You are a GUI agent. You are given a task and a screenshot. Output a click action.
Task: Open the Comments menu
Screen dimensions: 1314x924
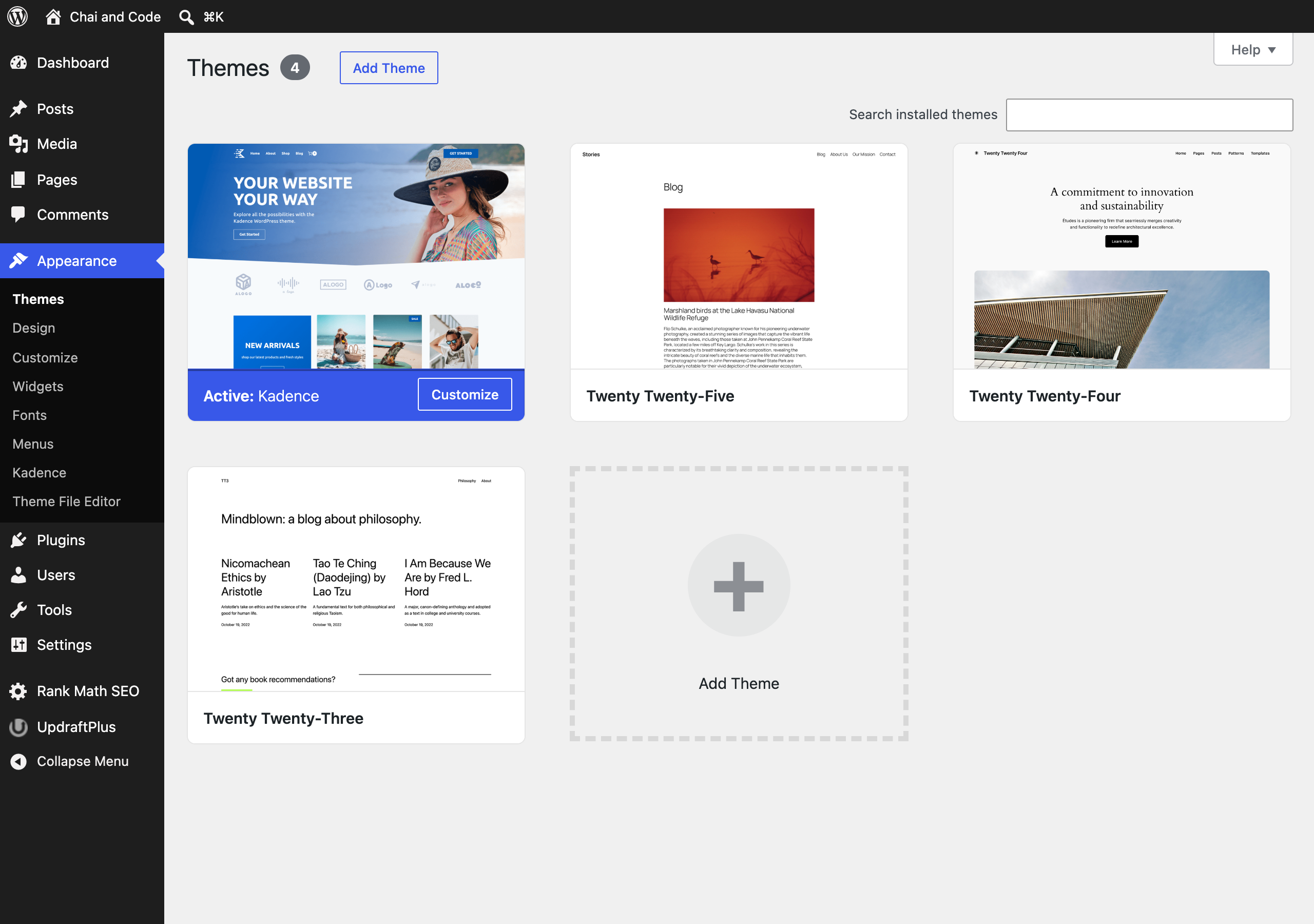[x=73, y=214]
